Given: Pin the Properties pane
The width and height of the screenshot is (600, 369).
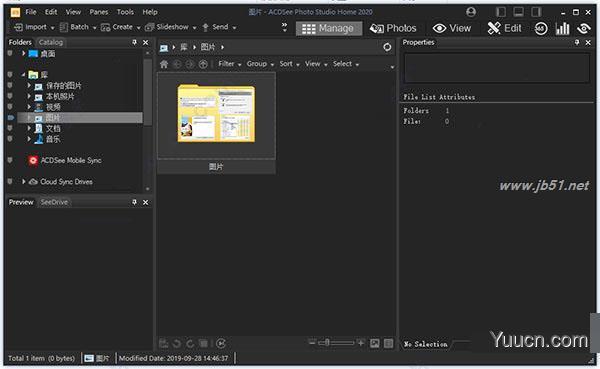Looking at the screenshot, I should [577, 42].
